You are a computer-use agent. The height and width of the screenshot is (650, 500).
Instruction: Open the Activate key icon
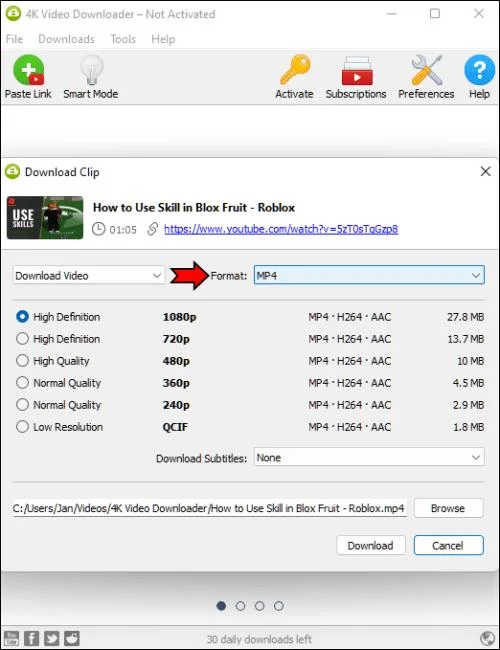[x=295, y=70]
